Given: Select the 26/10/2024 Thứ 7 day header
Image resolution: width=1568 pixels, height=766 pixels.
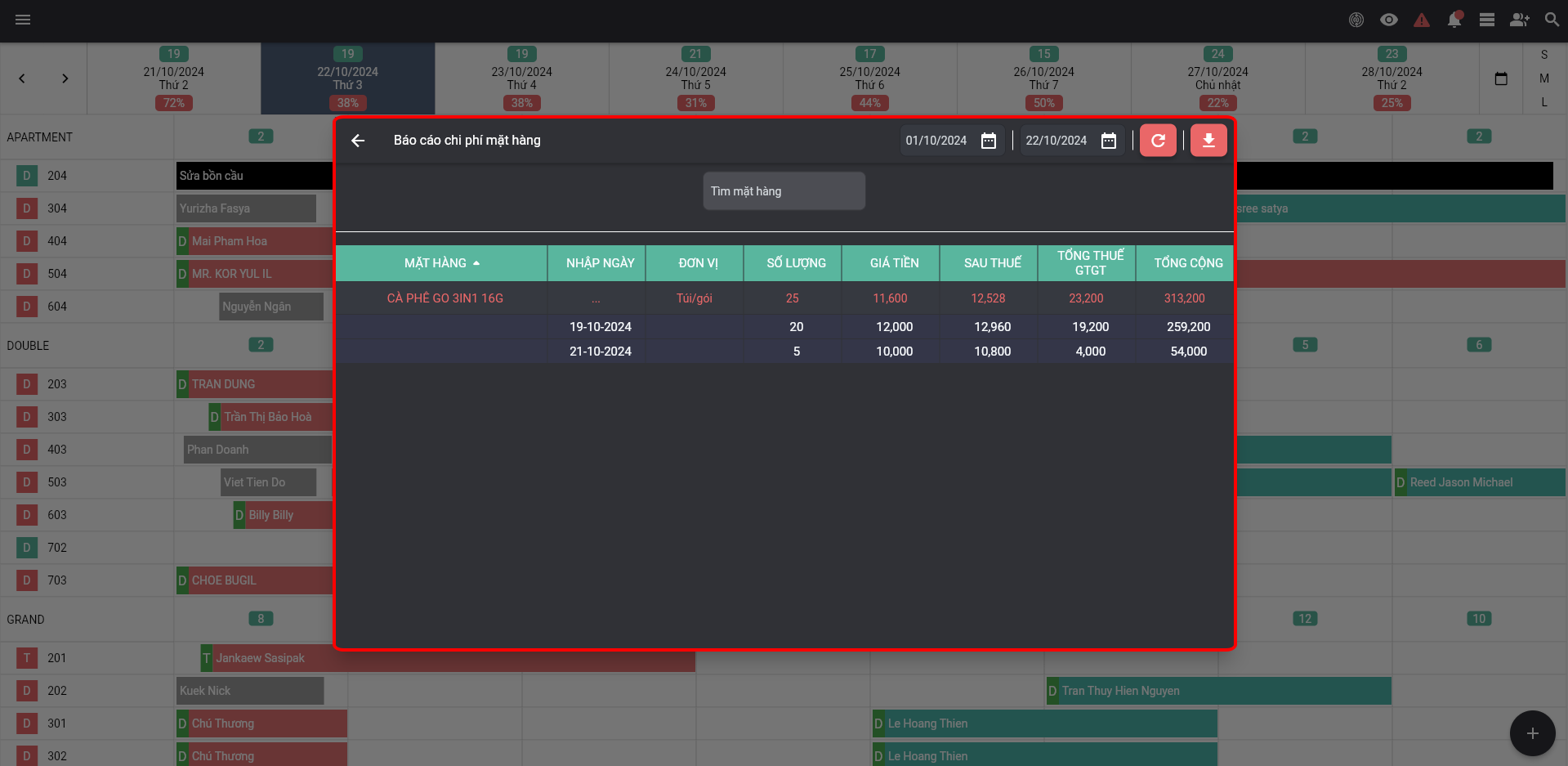Looking at the screenshot, I should (1044, 78).
